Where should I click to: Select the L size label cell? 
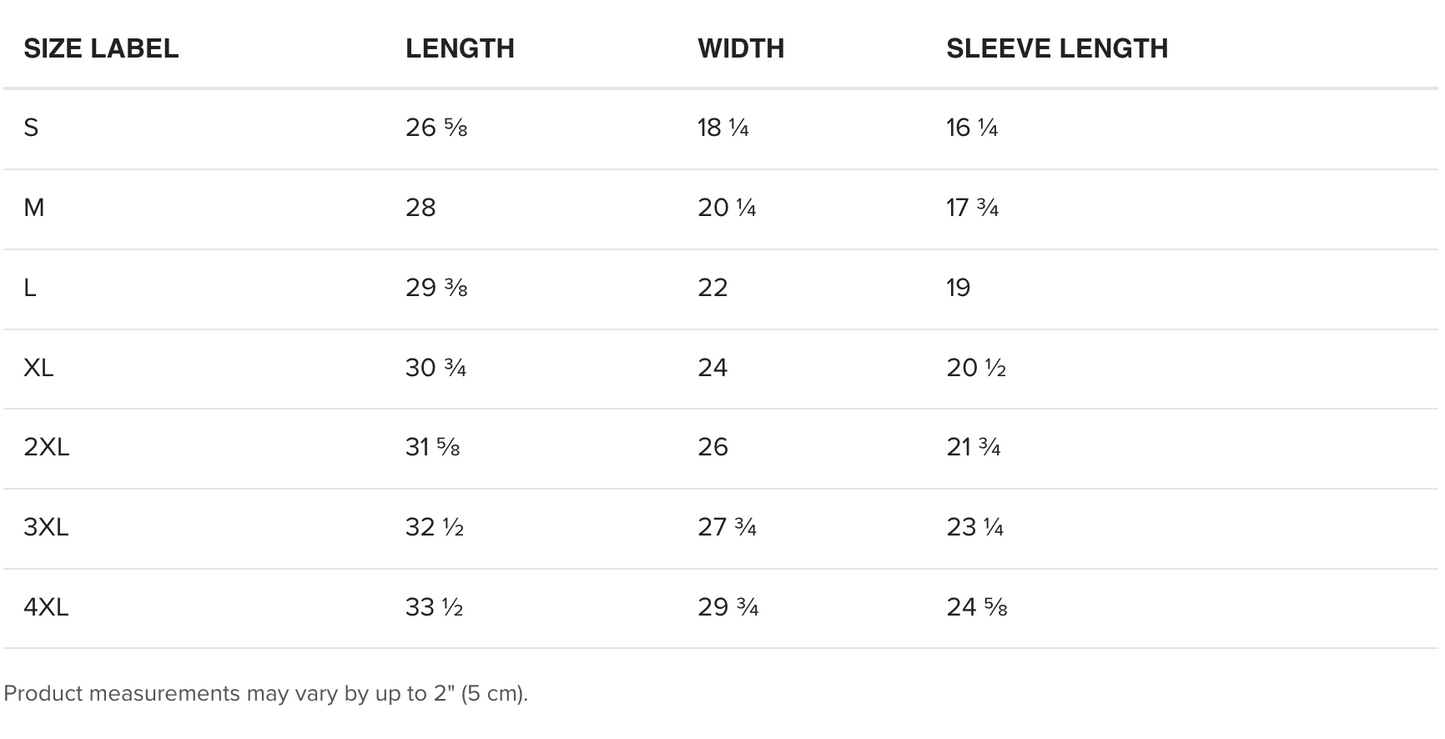coord(30,288)
